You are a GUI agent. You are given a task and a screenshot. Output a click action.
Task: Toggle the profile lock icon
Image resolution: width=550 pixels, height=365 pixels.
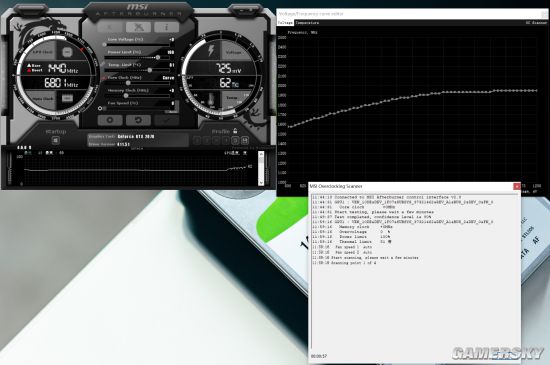pyautogui.click(x=235, y=131)
